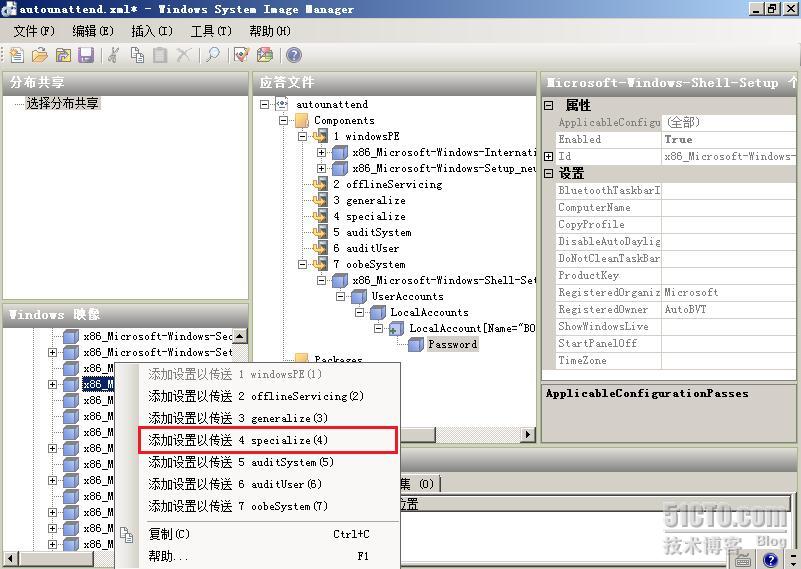This screenshot has height=569, width=801.
Task: Click the TimeZone value field
Action: [728, 361]
